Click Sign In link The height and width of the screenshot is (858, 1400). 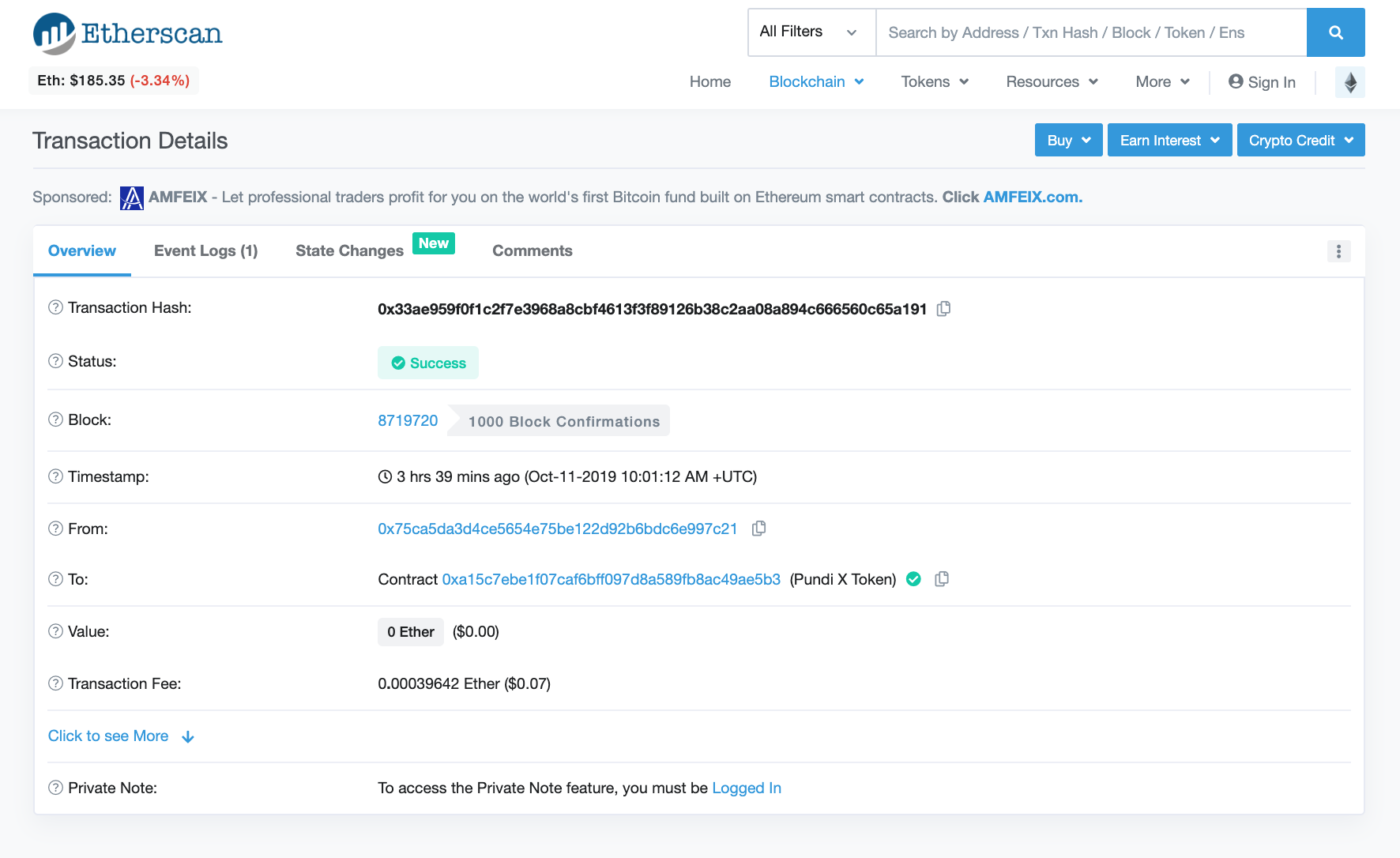click(x=1262, y=82)
